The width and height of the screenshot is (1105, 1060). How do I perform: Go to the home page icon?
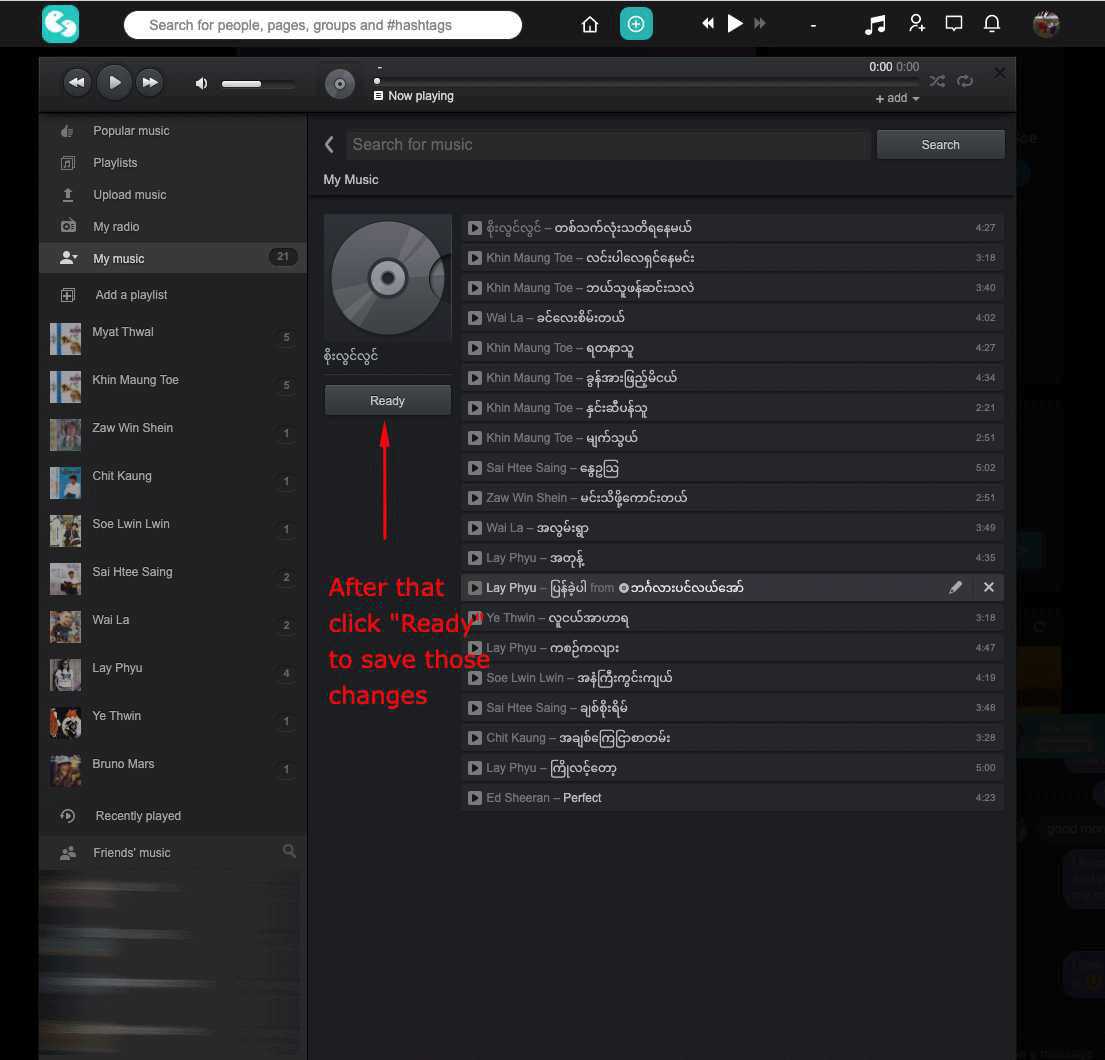[x=590, y=25]
